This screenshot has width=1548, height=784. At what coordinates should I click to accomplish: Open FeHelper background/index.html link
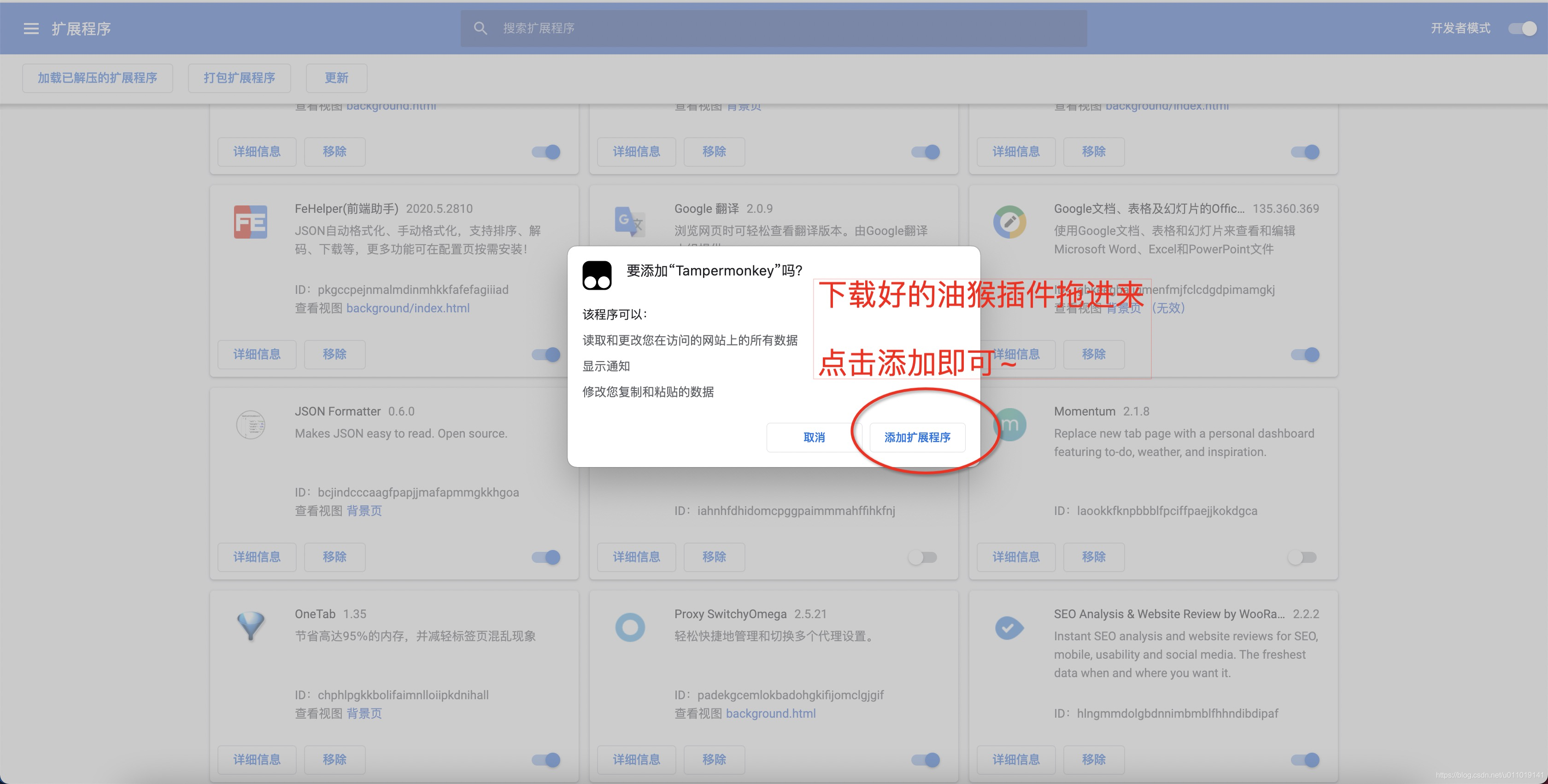coord(407,308)
